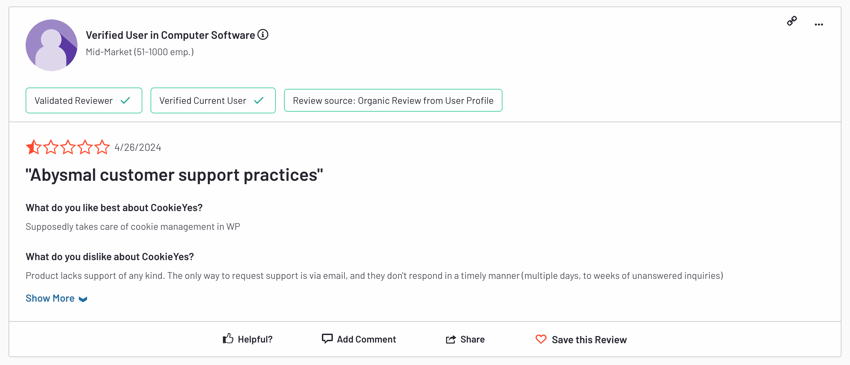Click the Save this Review text
Screen dimensions: 850x365
click(x=589, y=340)
